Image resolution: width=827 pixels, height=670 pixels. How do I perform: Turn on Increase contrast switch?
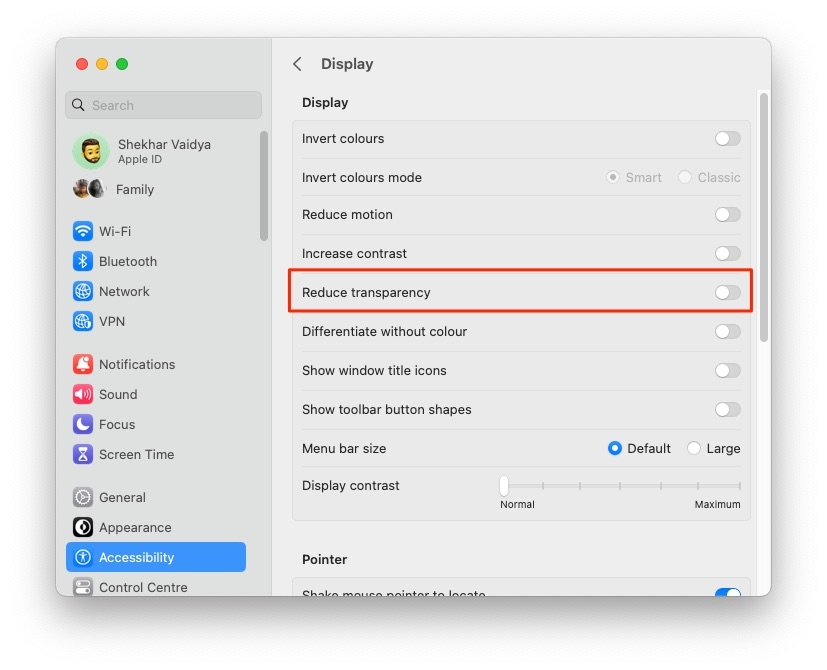pos(728,254)
